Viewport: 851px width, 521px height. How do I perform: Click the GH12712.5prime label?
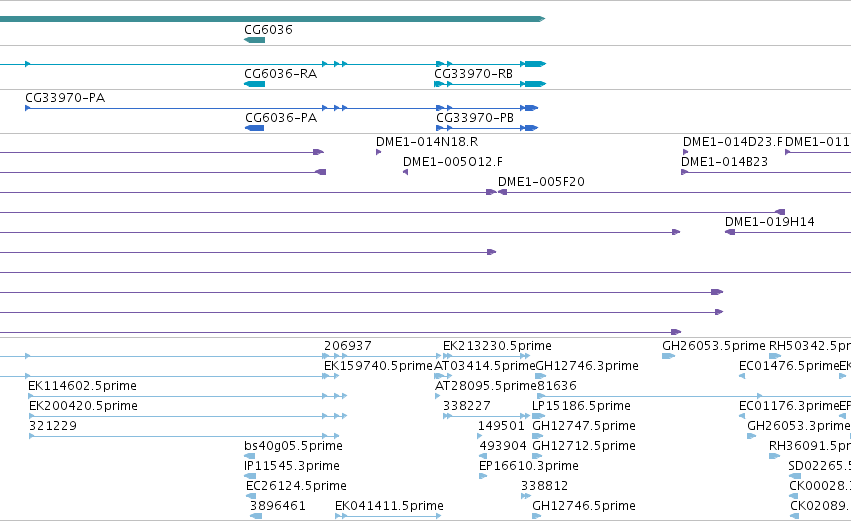[584, 447]
